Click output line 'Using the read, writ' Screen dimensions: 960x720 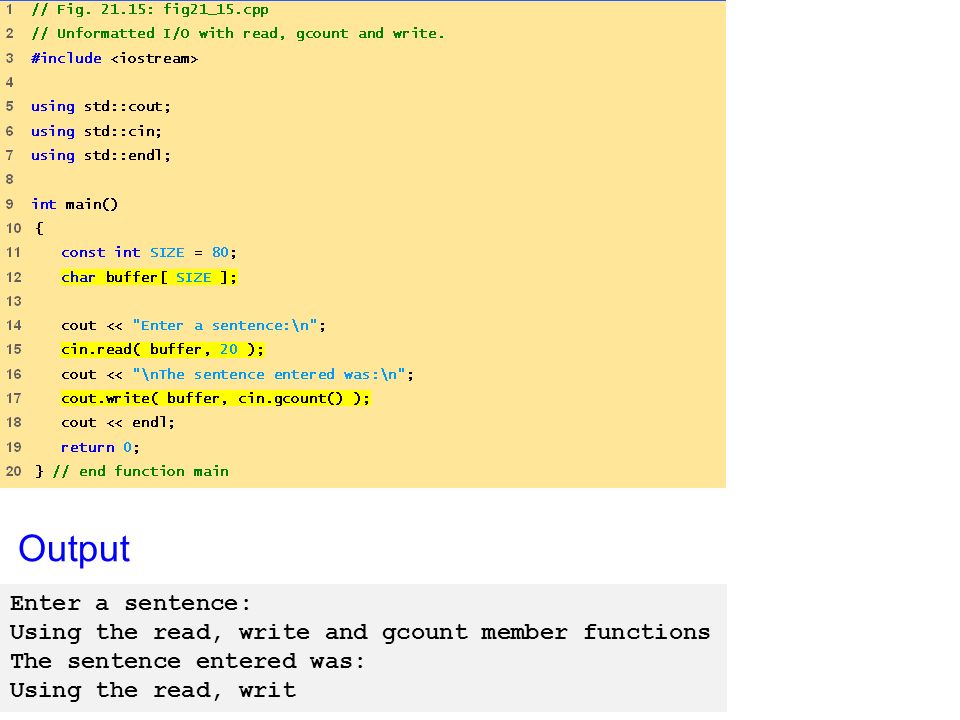click(x=152, y=691)
